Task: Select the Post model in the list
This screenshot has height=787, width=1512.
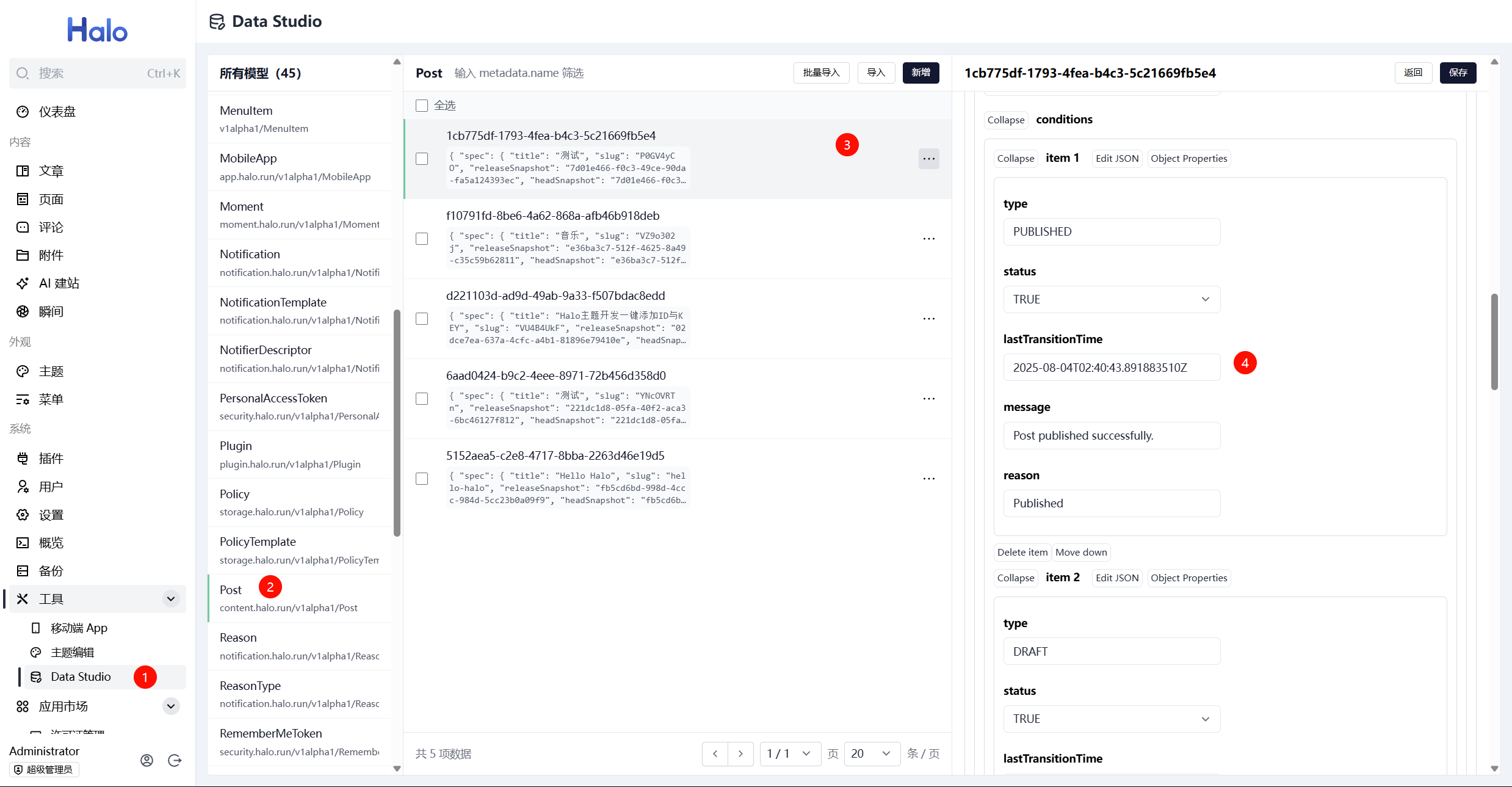Action: pyautogui.click(x=299, y=598)
